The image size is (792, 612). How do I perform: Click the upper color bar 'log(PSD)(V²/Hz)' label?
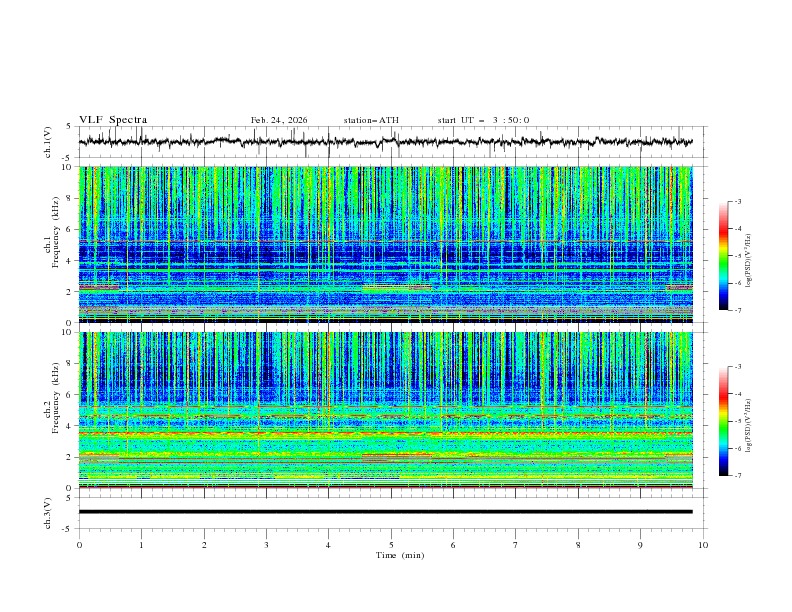pyautogui.click(x=749, y=261)
